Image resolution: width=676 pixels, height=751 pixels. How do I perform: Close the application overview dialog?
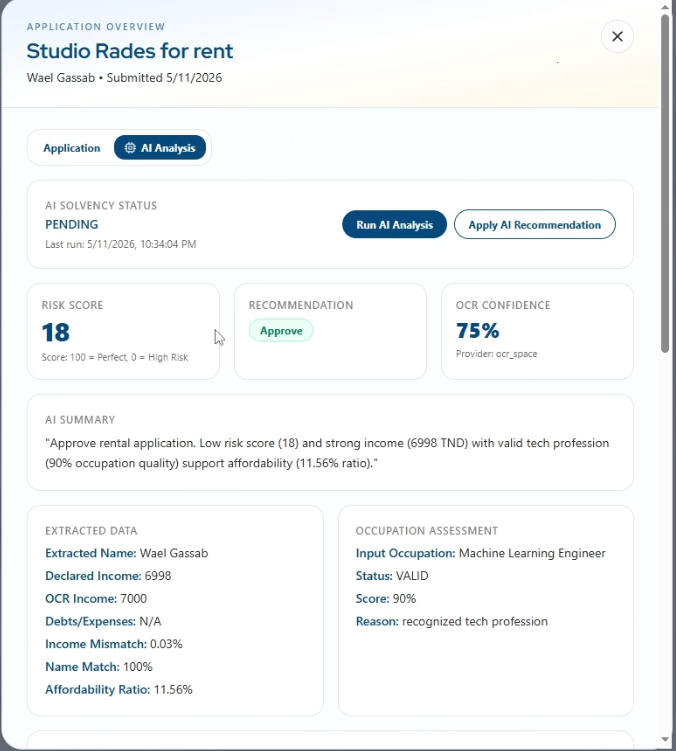tap(617, 36)
